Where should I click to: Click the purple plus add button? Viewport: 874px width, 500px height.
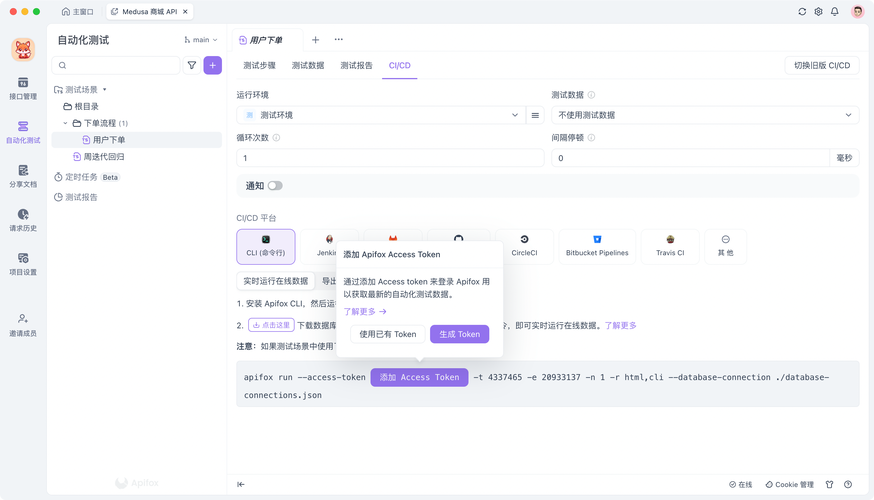click(212, 65)
